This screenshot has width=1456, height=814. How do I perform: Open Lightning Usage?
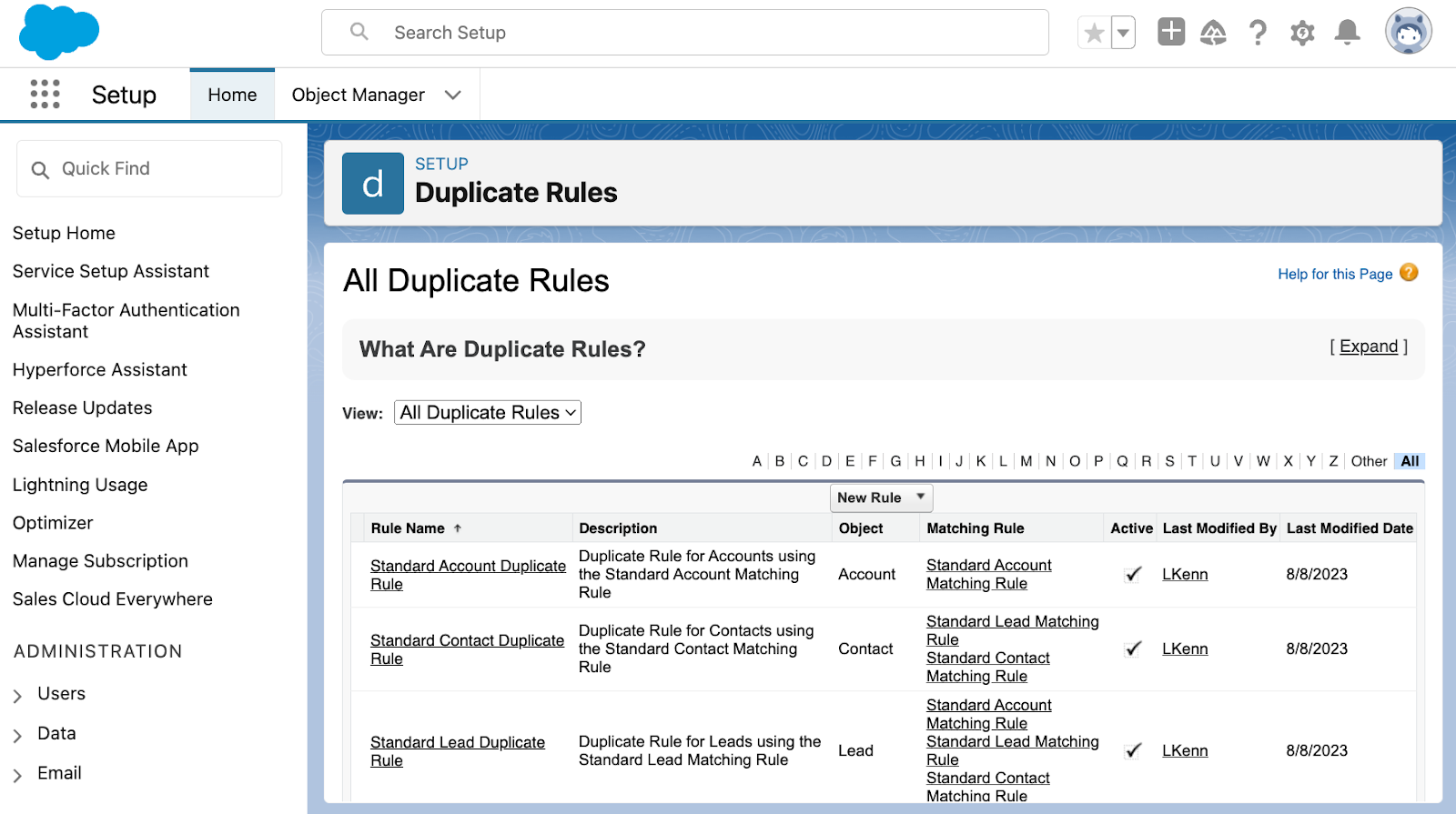click(80, 485)
